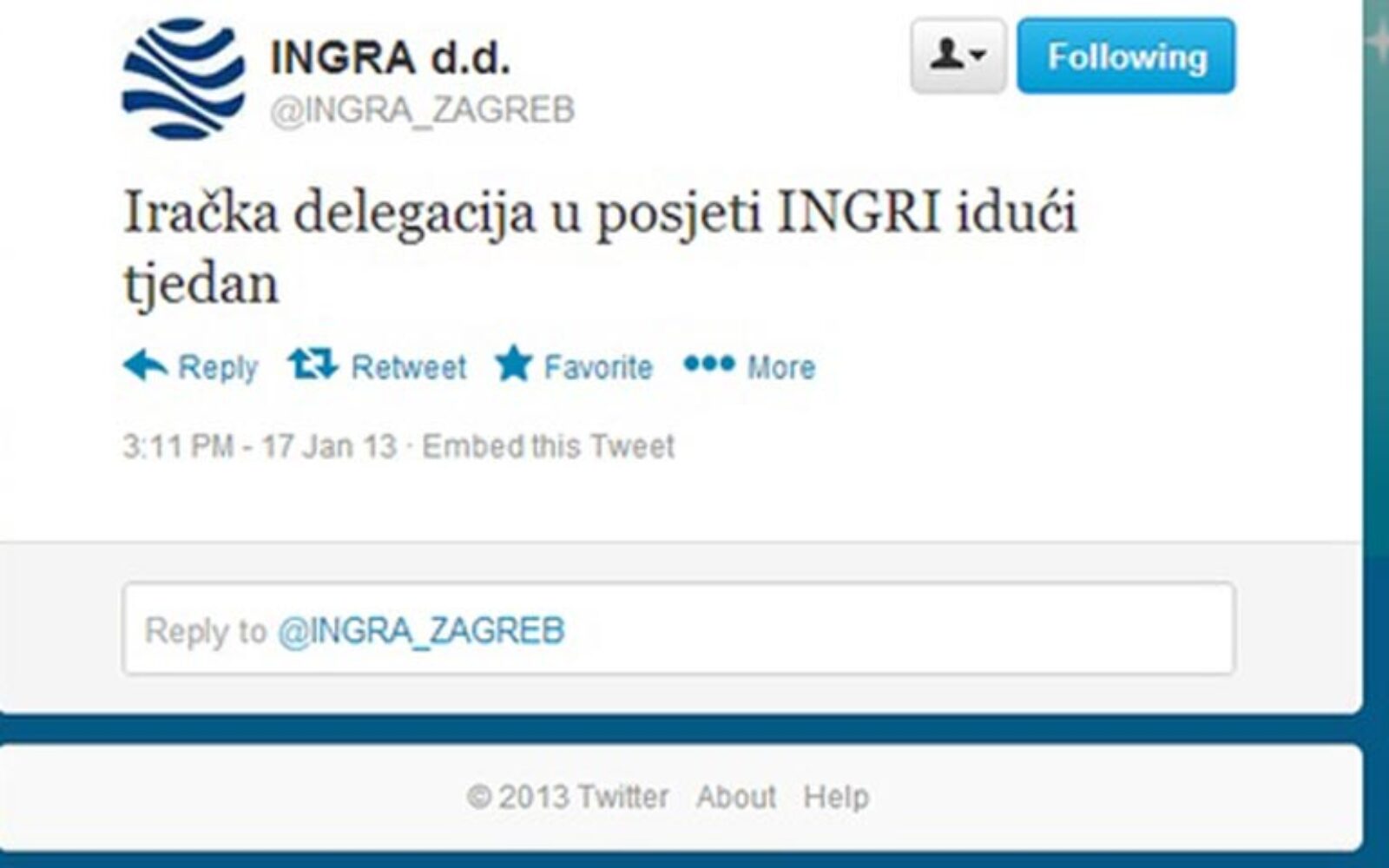Click the © 2013 Twitter footer text
Viewport: 1389px width, 868px height.
(x=568, y=796)
